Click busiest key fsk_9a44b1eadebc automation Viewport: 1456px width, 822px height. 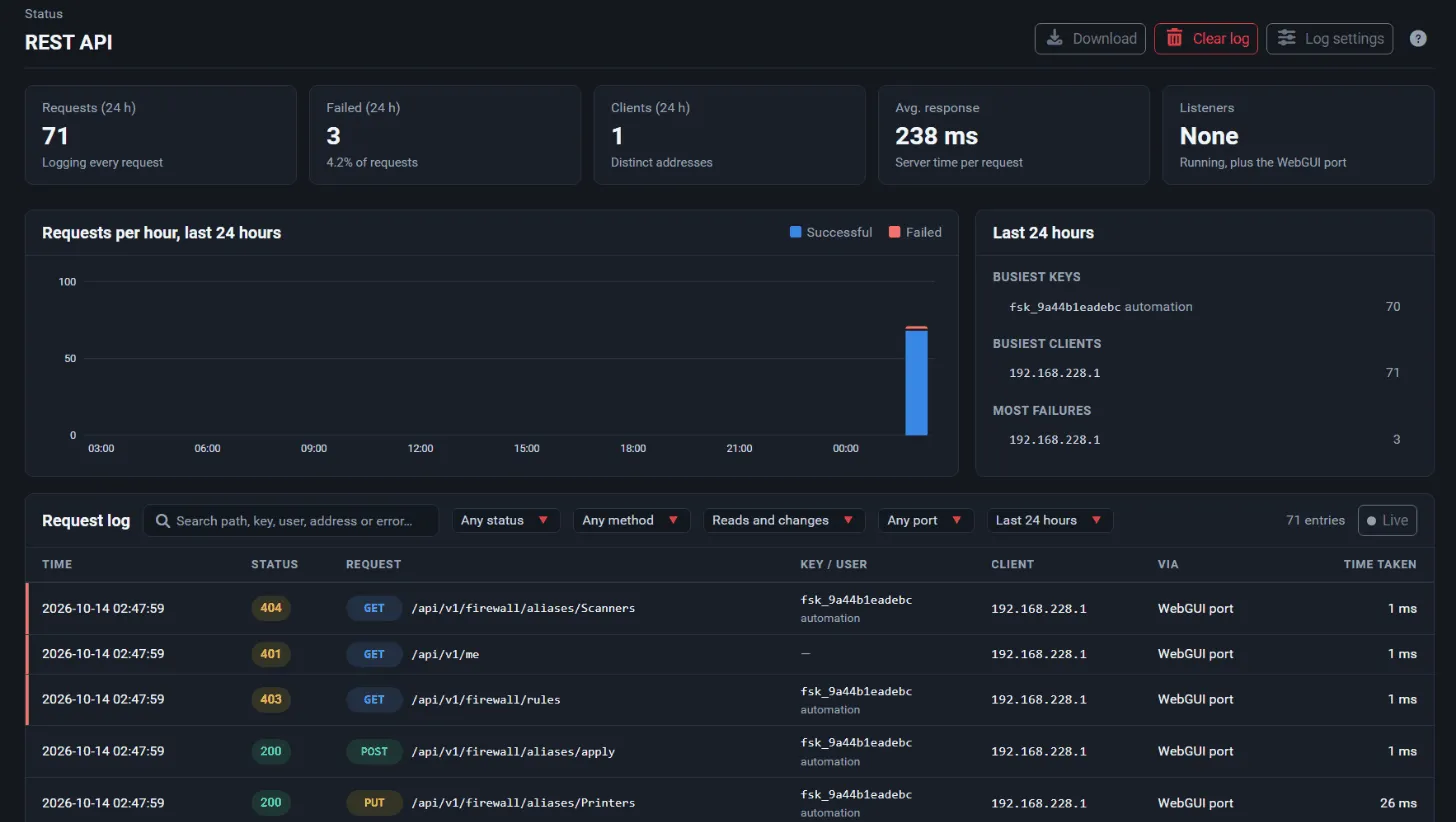click(x=1101, y=307)
